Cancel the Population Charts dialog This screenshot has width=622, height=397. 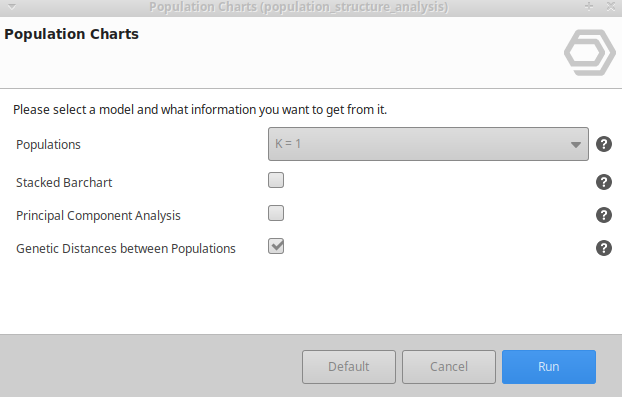449,367
